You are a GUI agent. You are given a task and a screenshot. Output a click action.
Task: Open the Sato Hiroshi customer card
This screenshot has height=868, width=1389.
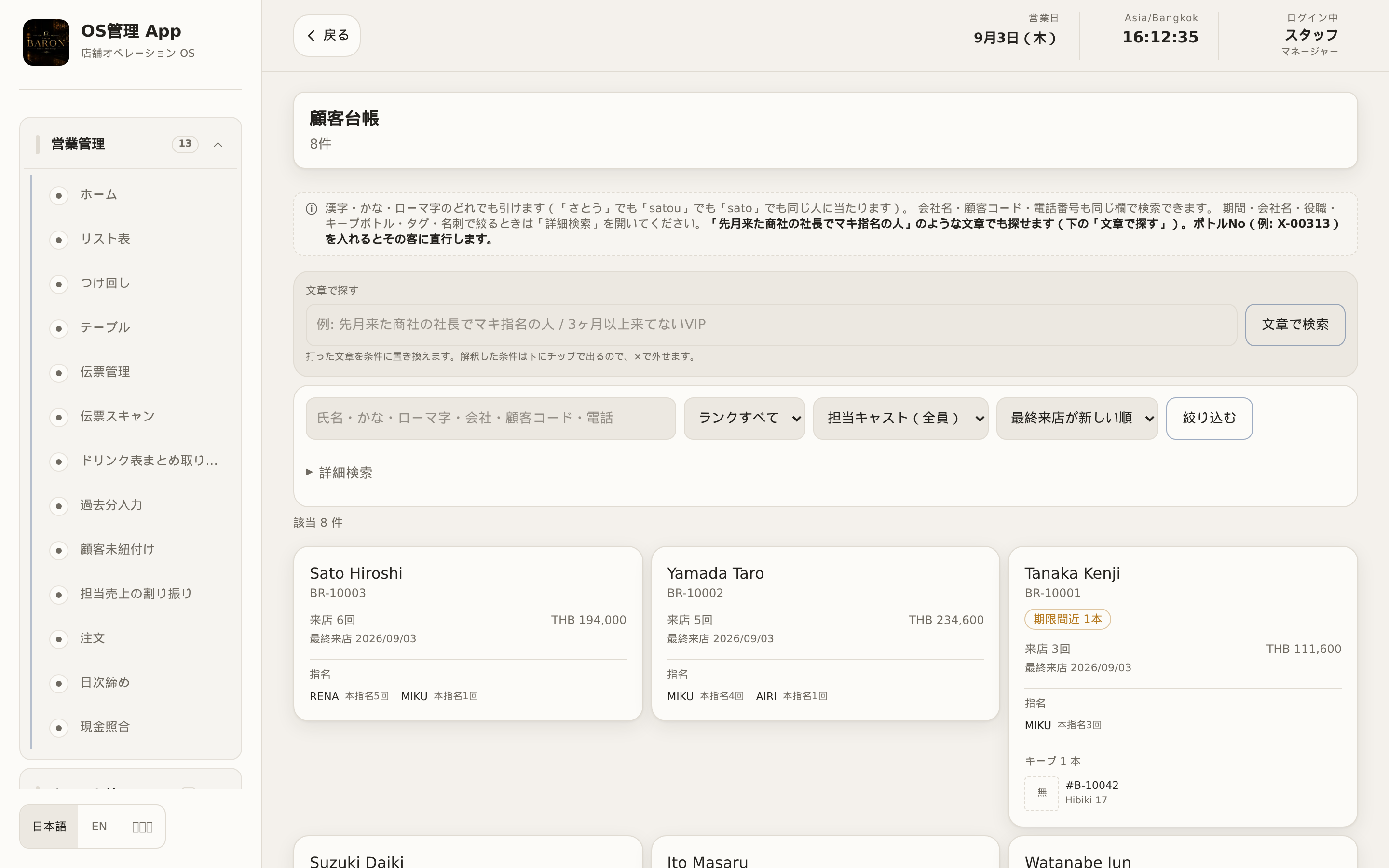click(468, 633)
